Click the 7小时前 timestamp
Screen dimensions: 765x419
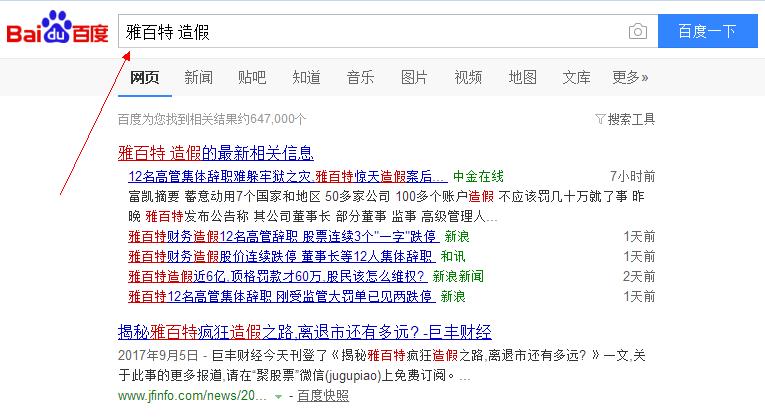click(632, 176)
